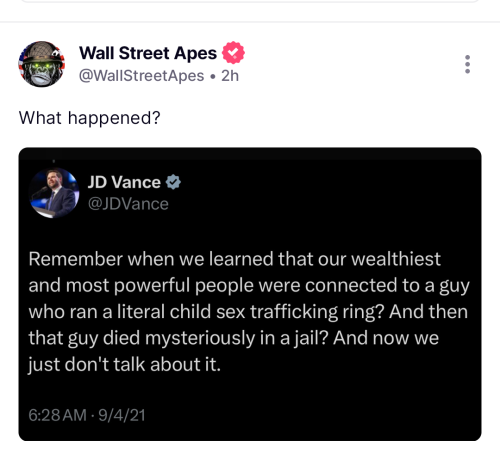Click the @WallStreetApes handle
500x459 pixels.
(x=141, y=76)
